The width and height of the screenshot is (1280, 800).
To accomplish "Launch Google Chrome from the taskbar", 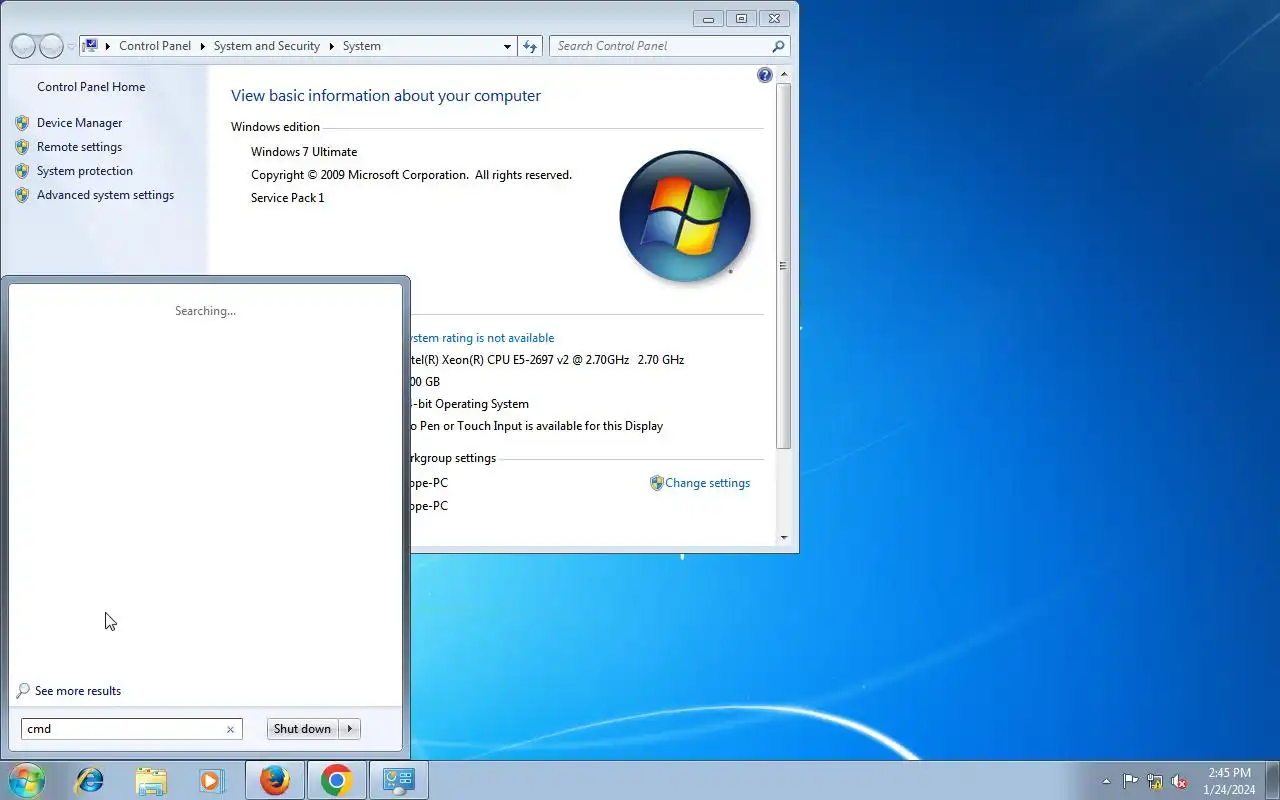I will coord(337,780).
